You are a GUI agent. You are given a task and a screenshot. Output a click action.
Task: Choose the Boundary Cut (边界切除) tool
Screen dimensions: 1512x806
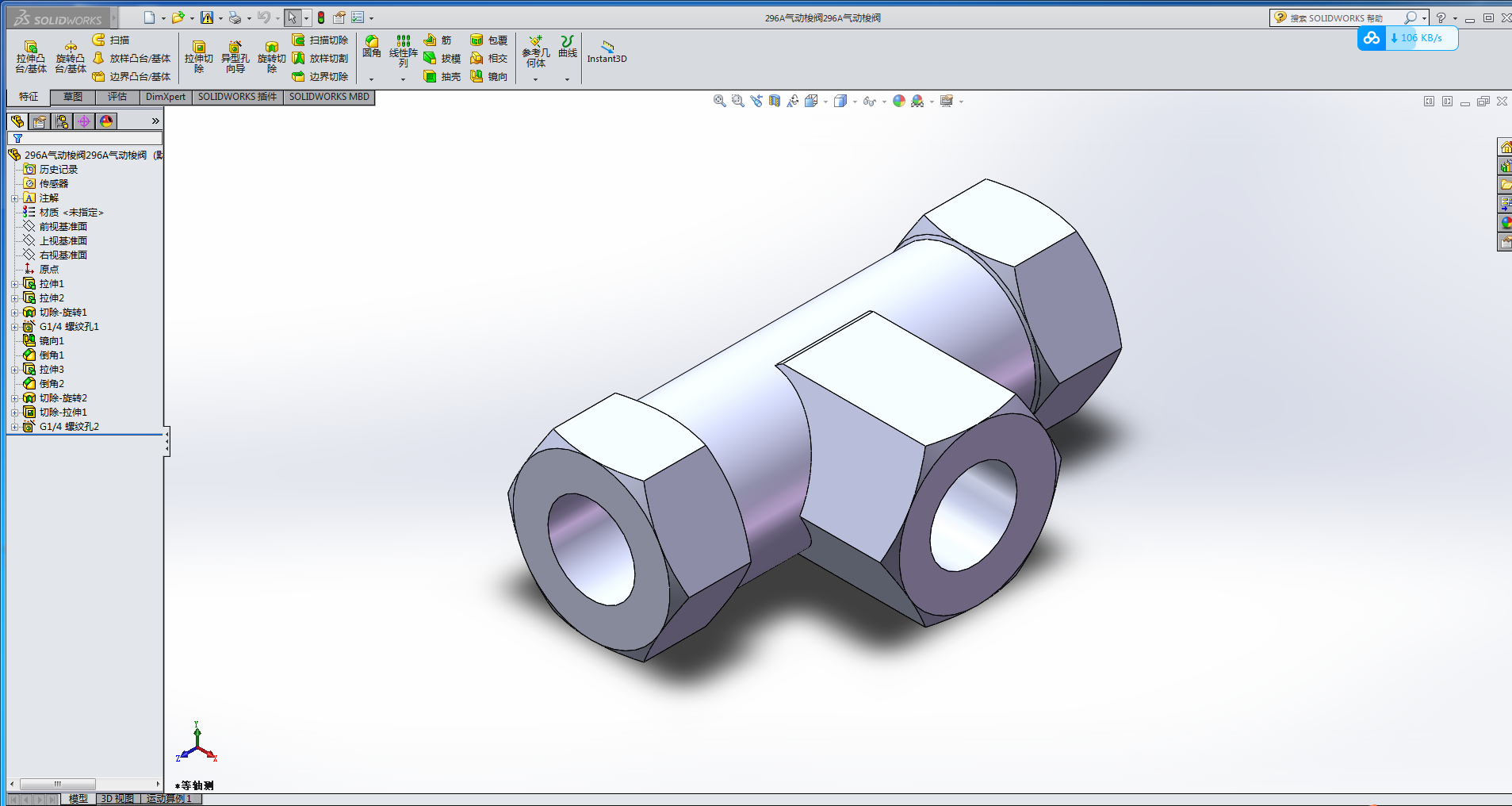point(320,76)
